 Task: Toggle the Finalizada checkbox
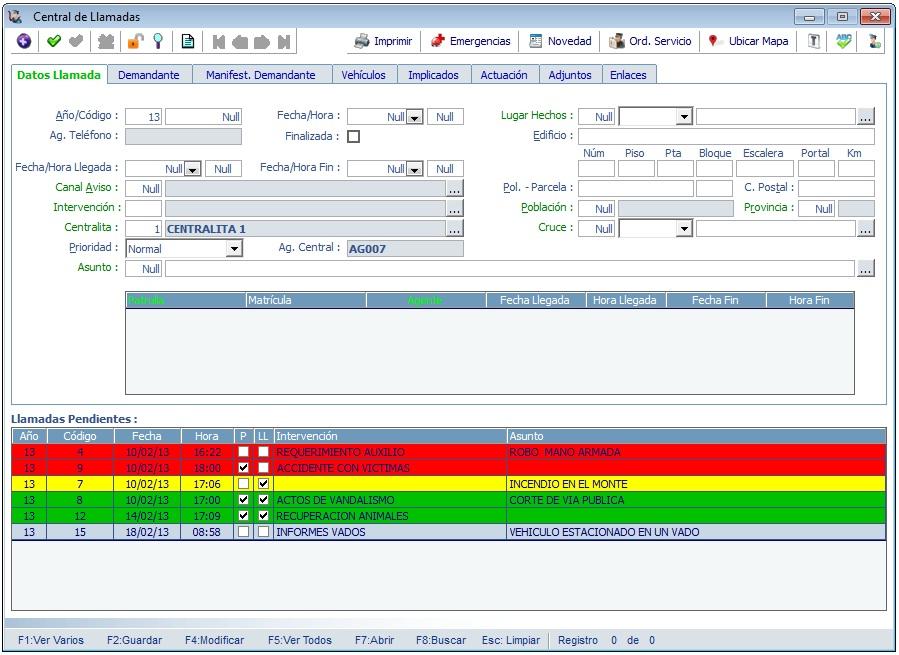pos(354,137)
